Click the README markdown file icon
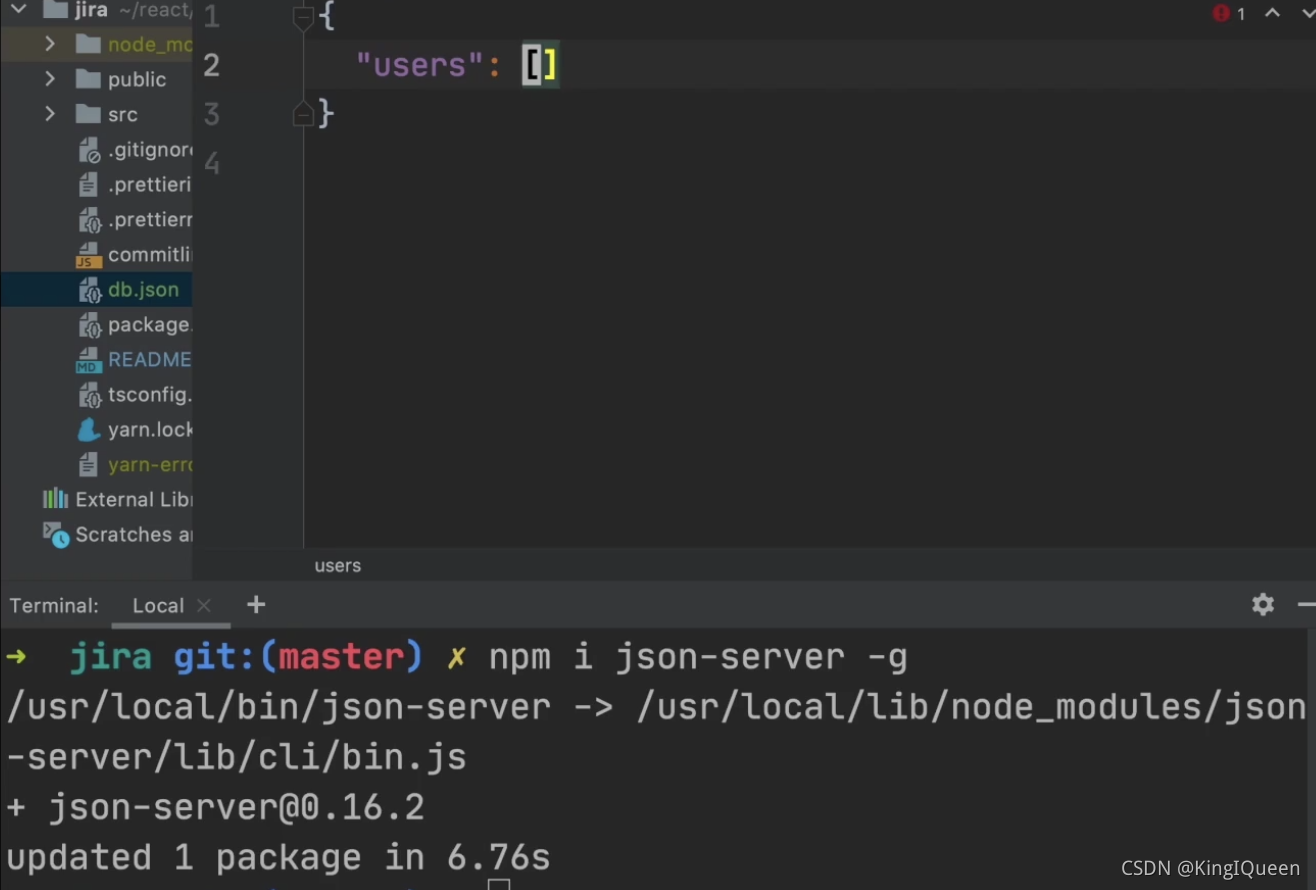This screenshot has width=1316, height=890. click(88, 359)
